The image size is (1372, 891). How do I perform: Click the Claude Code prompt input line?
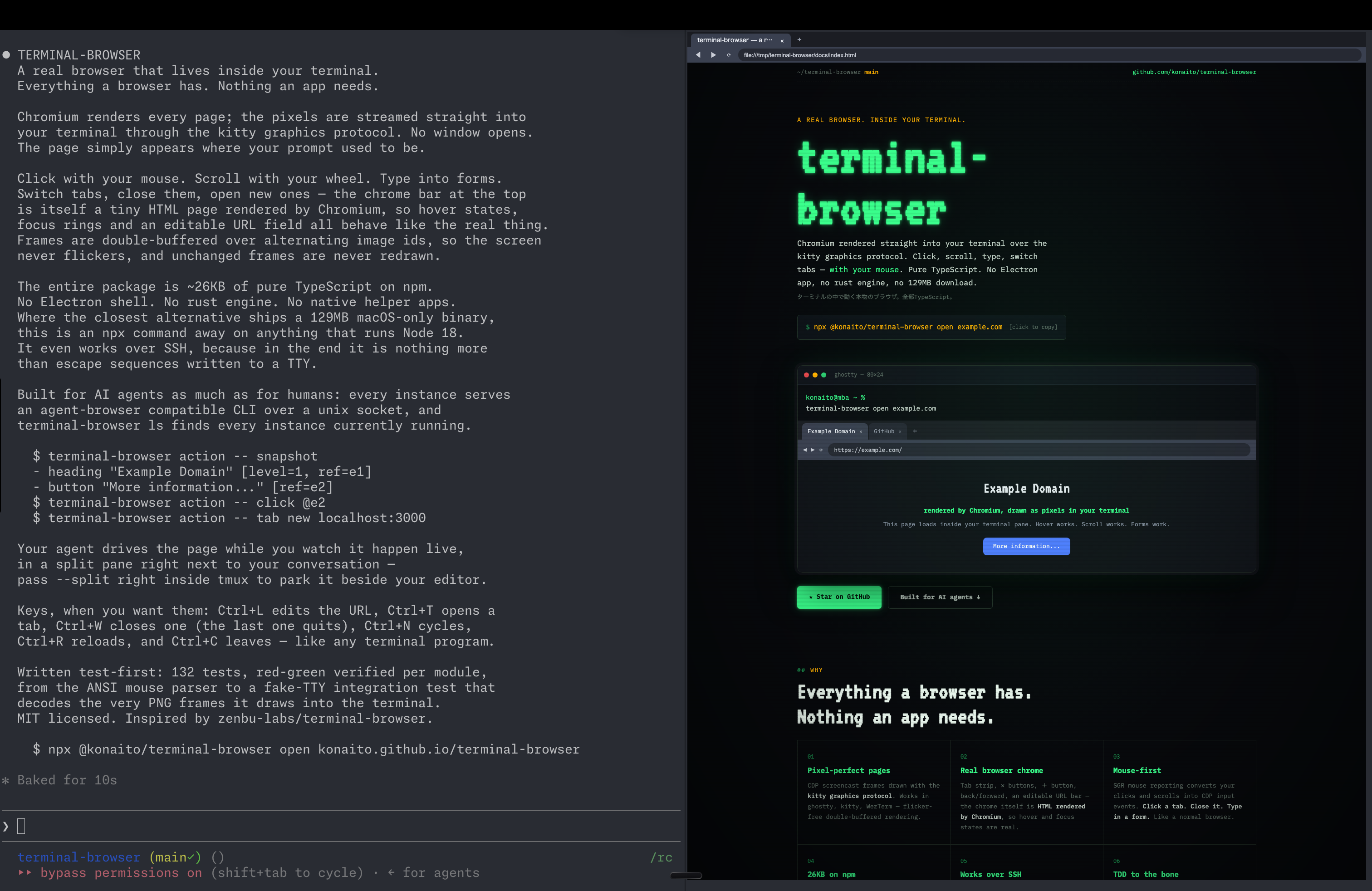(x=340, y=826)
